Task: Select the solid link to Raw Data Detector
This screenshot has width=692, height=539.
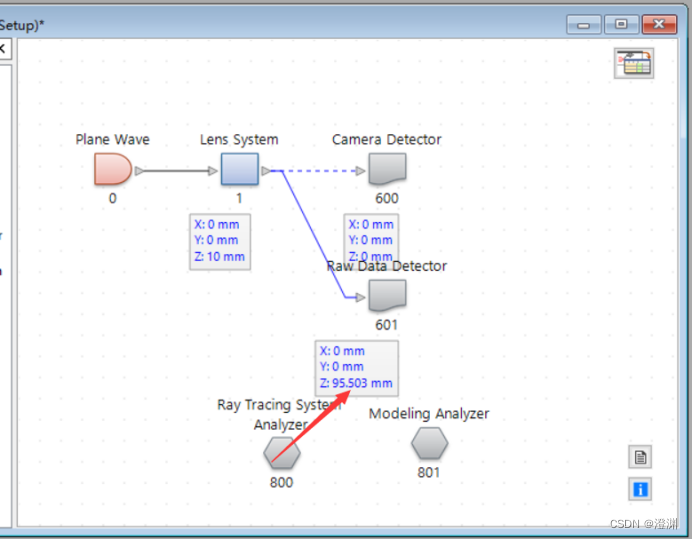Action: click(313, 234)
